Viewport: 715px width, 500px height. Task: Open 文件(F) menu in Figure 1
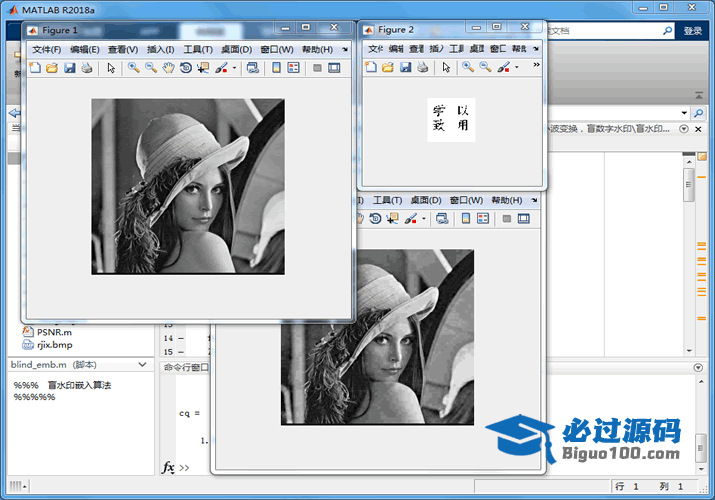coord(47,49)
